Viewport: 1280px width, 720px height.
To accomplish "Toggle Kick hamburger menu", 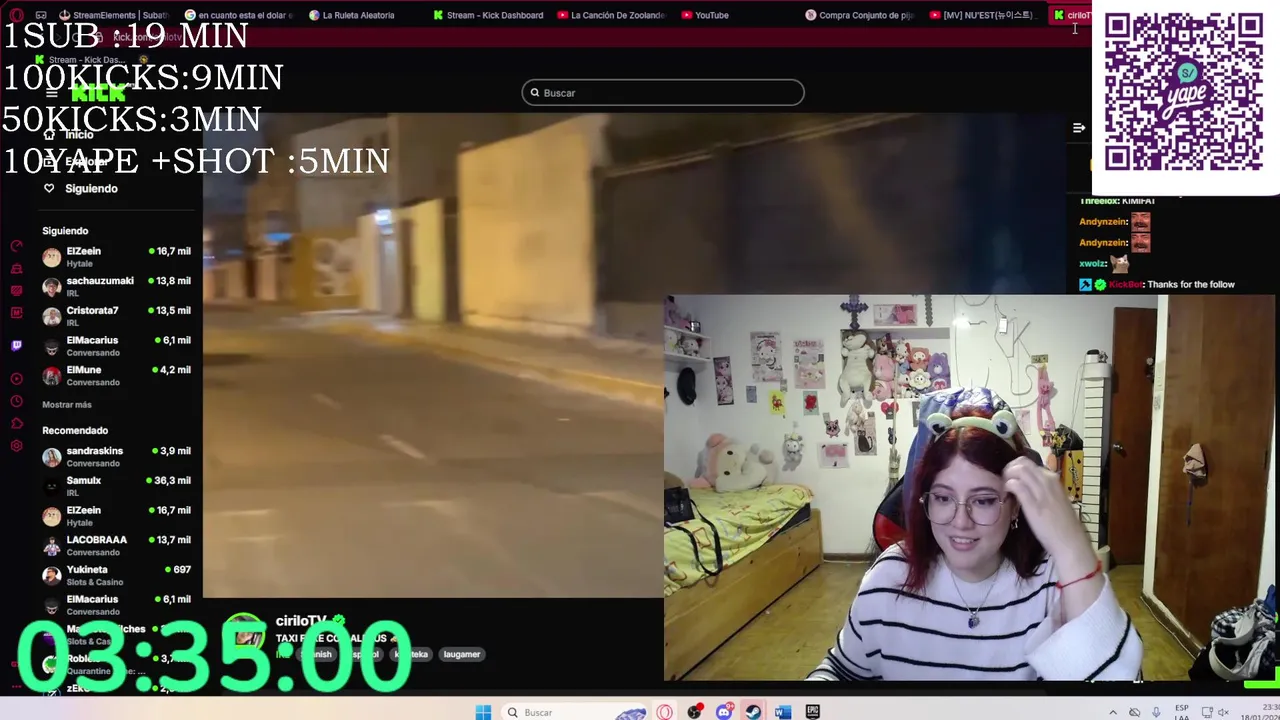I will (51, 93).
